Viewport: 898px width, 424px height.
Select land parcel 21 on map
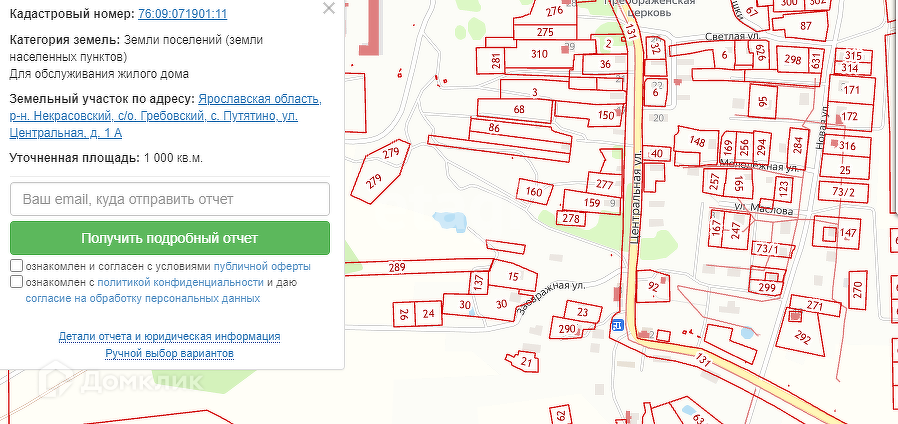pos(527,361)
